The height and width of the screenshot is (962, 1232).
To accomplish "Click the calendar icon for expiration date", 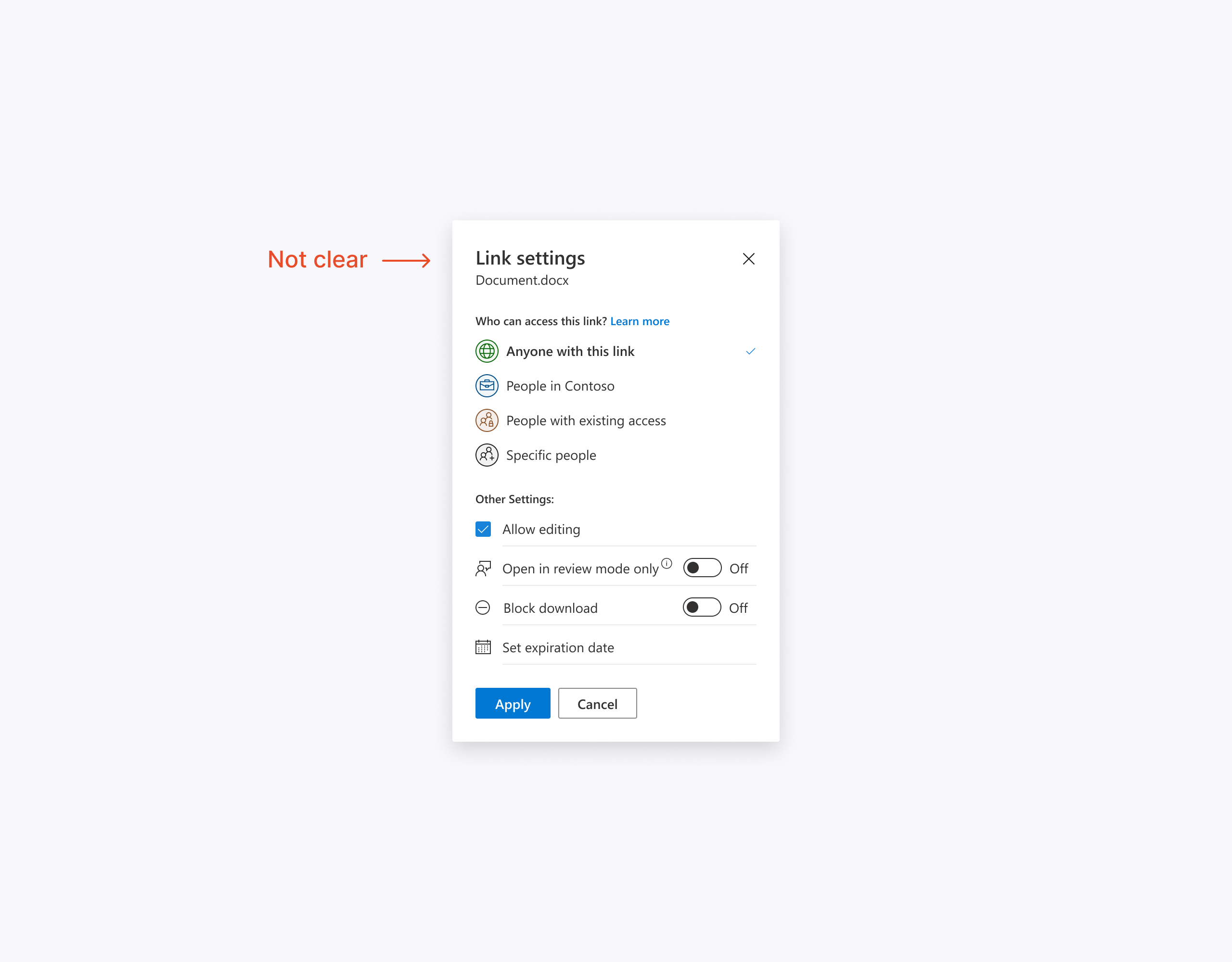I will [483, 647].
